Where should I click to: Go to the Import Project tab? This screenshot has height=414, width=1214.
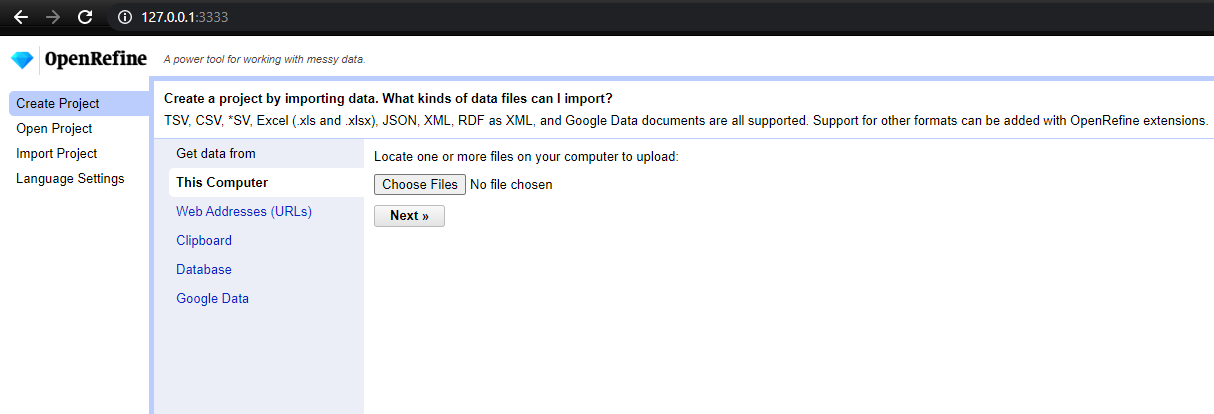click(x=56, y=154)
